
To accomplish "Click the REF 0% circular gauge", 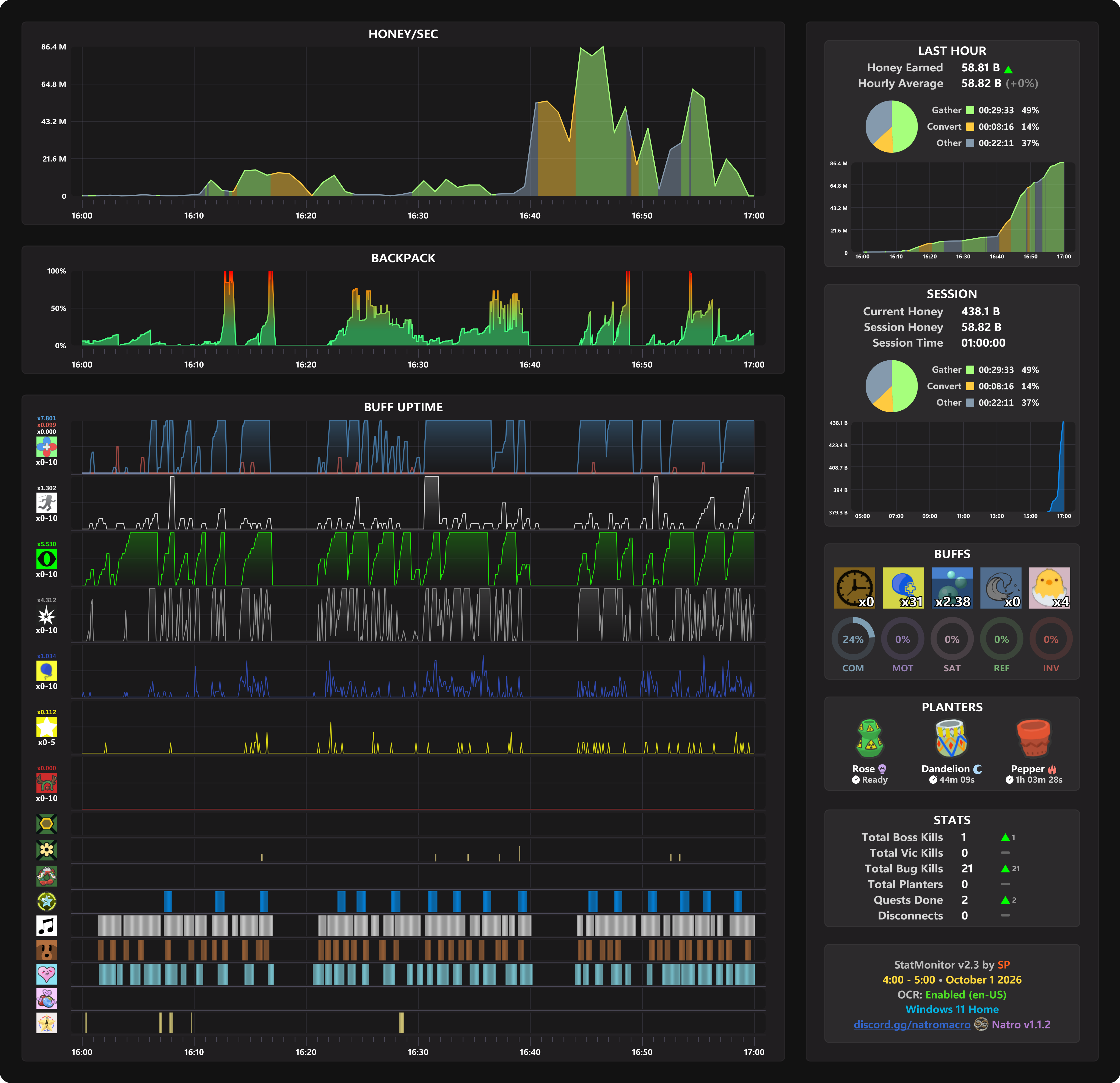I will [1002, 639].
